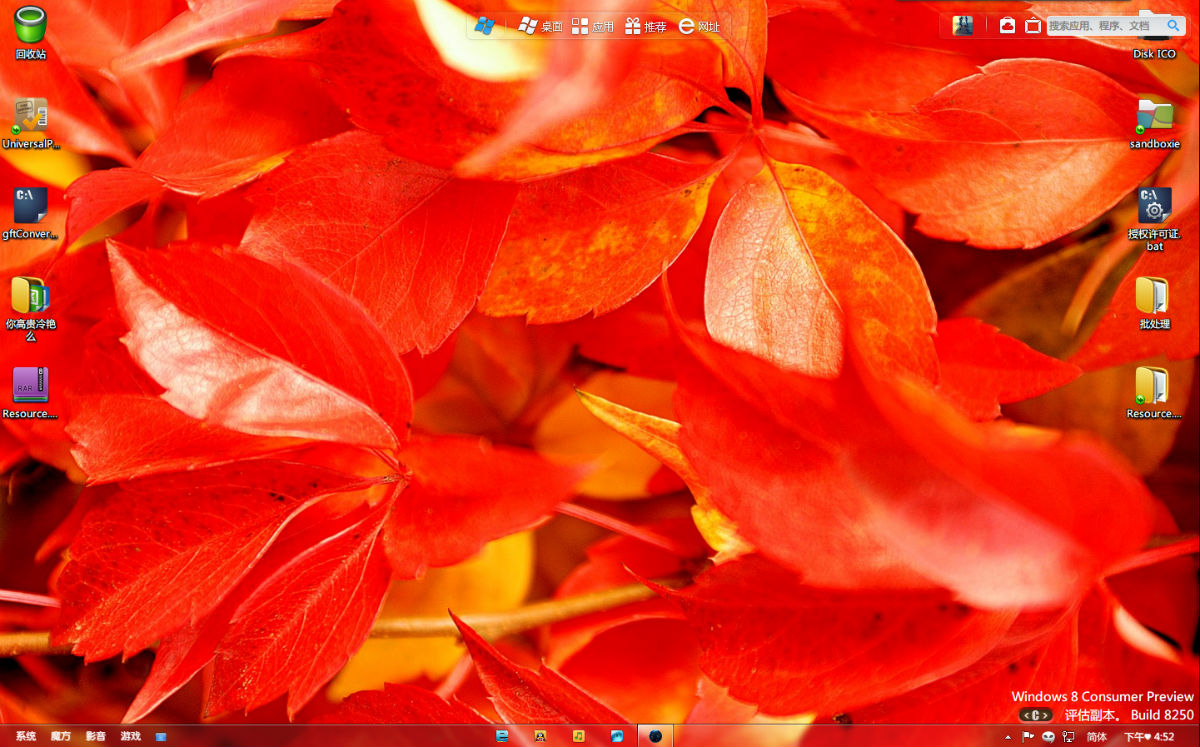
Task: Select the 批处理 folder icon
Action: 1153,303
